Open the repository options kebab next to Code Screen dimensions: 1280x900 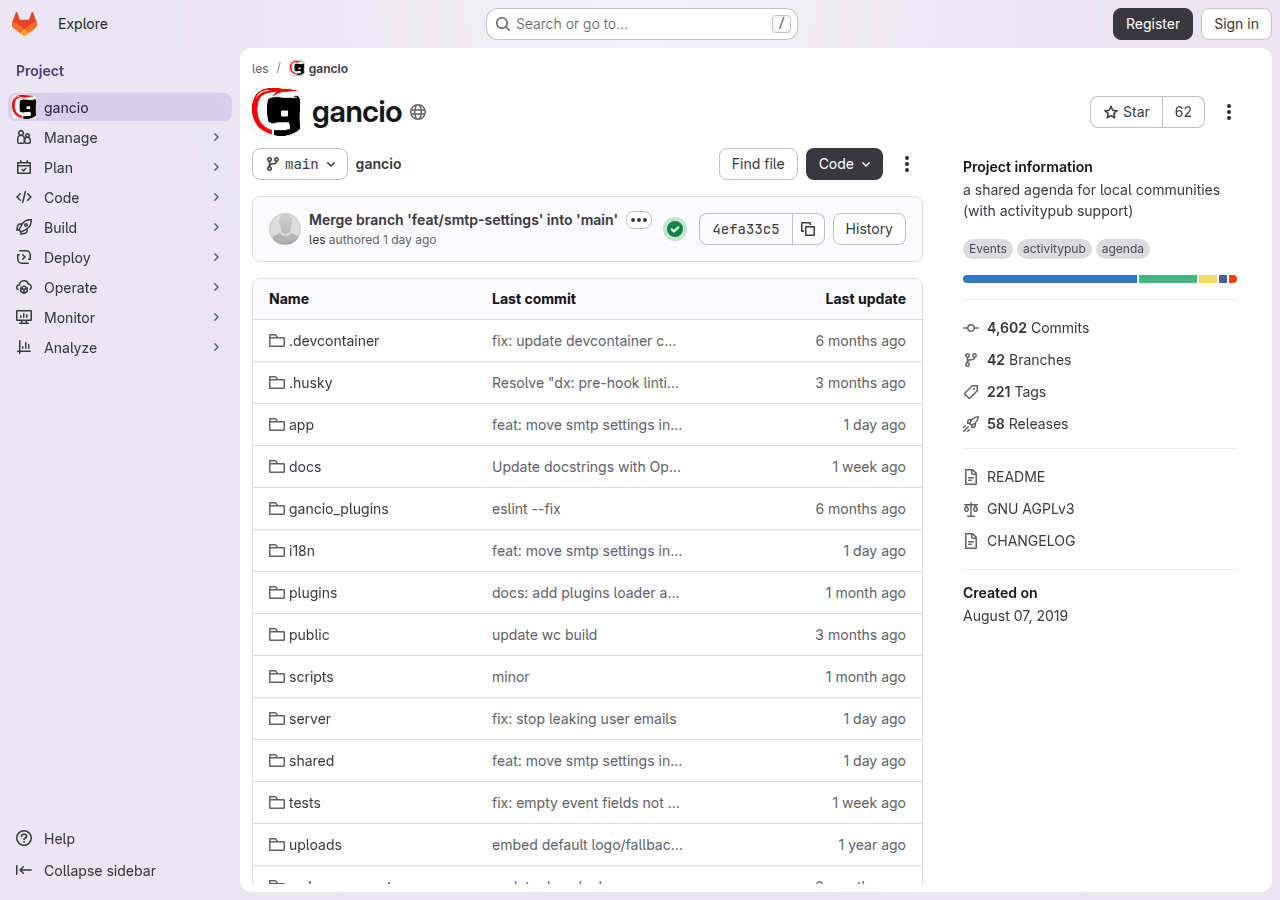tap(907, 164)
